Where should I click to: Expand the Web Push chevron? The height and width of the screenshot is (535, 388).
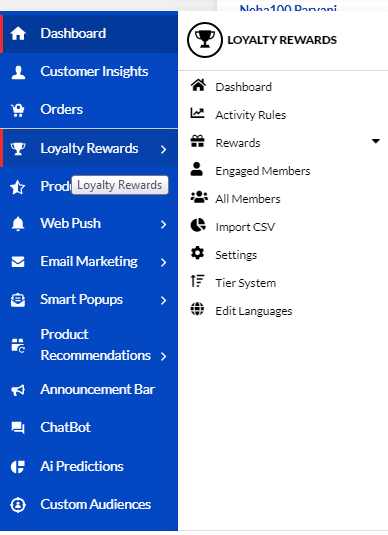tap(164, 225)
